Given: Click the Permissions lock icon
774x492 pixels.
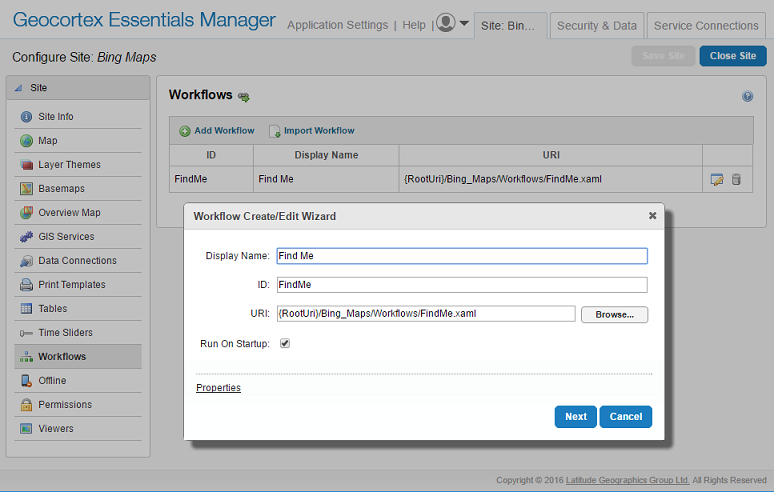Looking at the screenshot, I should click(26, 405).
